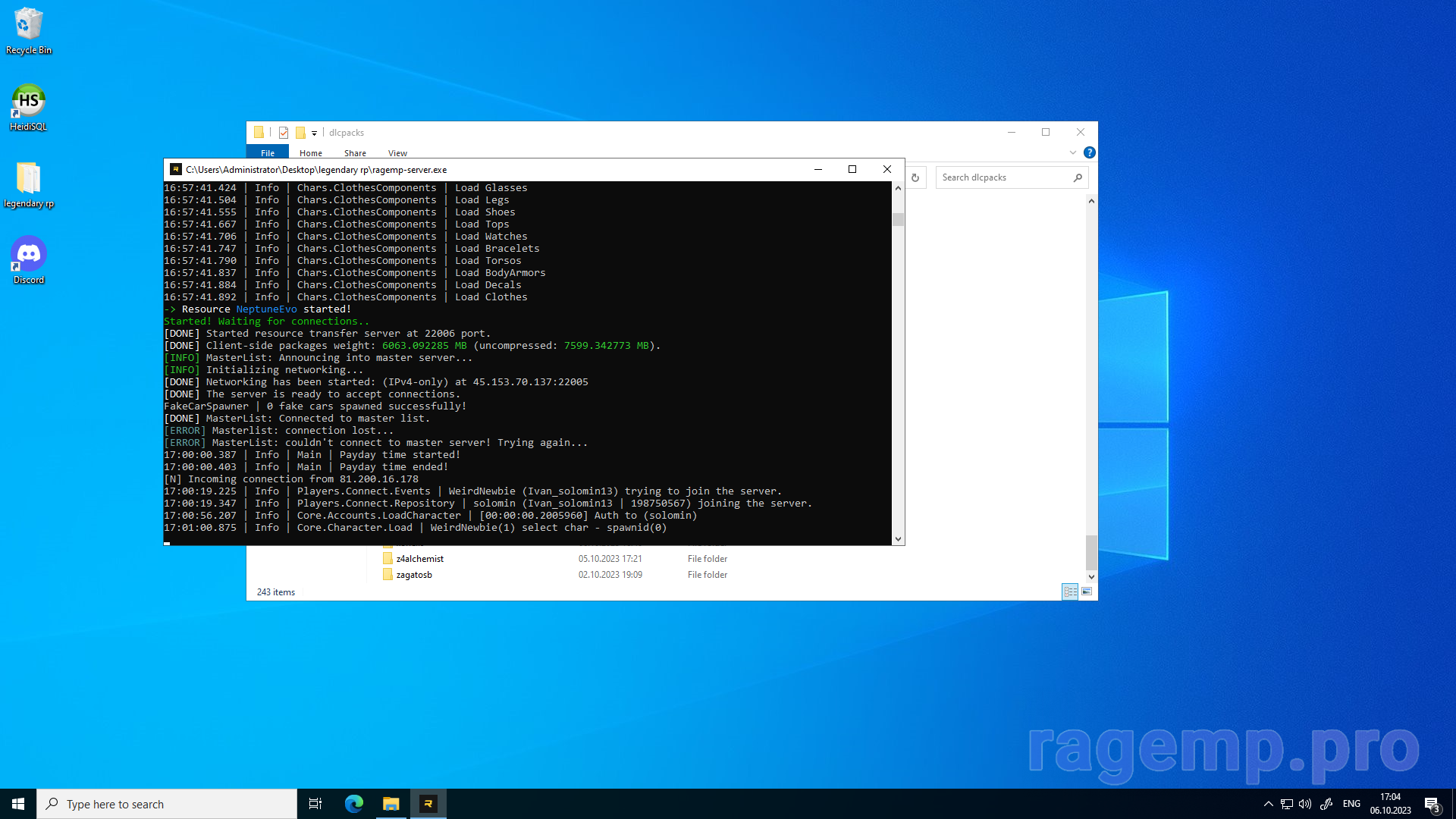
Task: Click New folder icon in Explorer quick access toolbar
Action: 300,133
